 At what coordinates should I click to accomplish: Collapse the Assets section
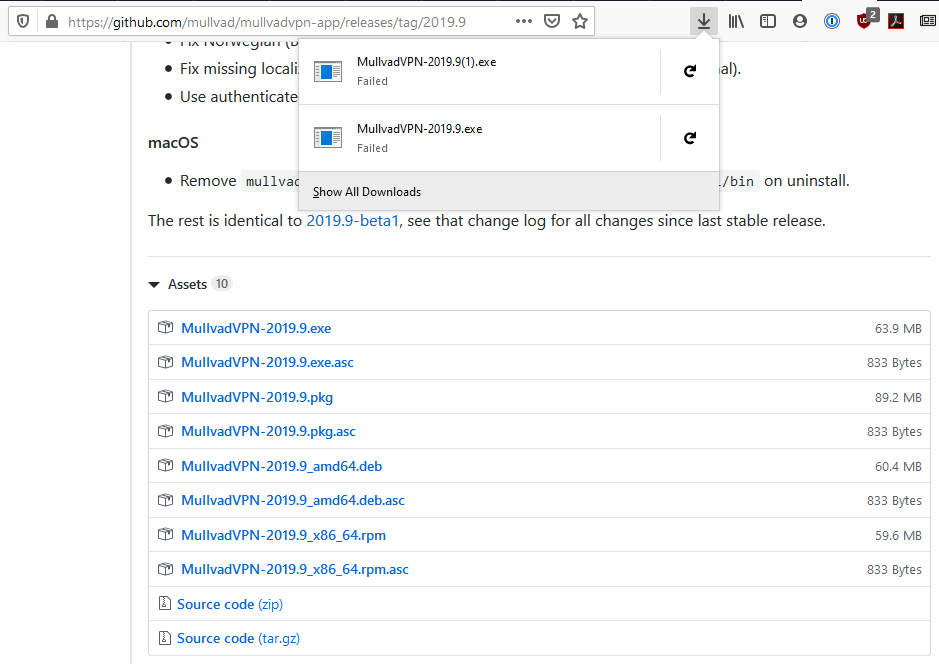pyautogui.click(x=154, y=284)
